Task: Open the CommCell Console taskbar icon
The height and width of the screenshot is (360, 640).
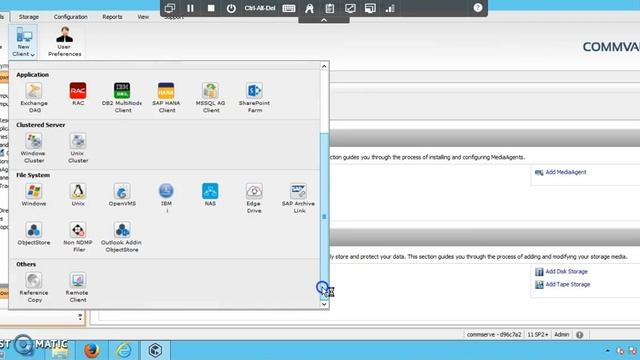Action: point(155,350)
